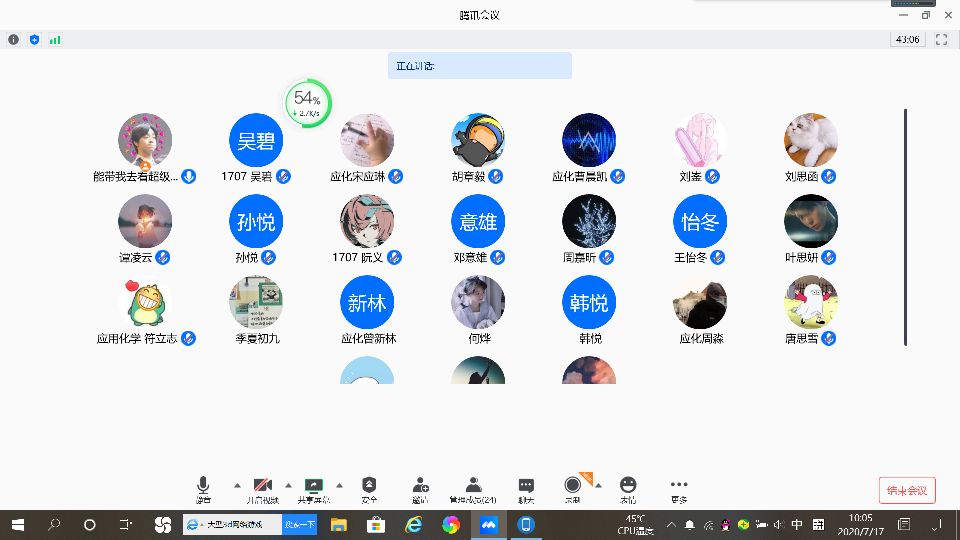Open the chat window
Screen dimensions: 960x540
526,486
